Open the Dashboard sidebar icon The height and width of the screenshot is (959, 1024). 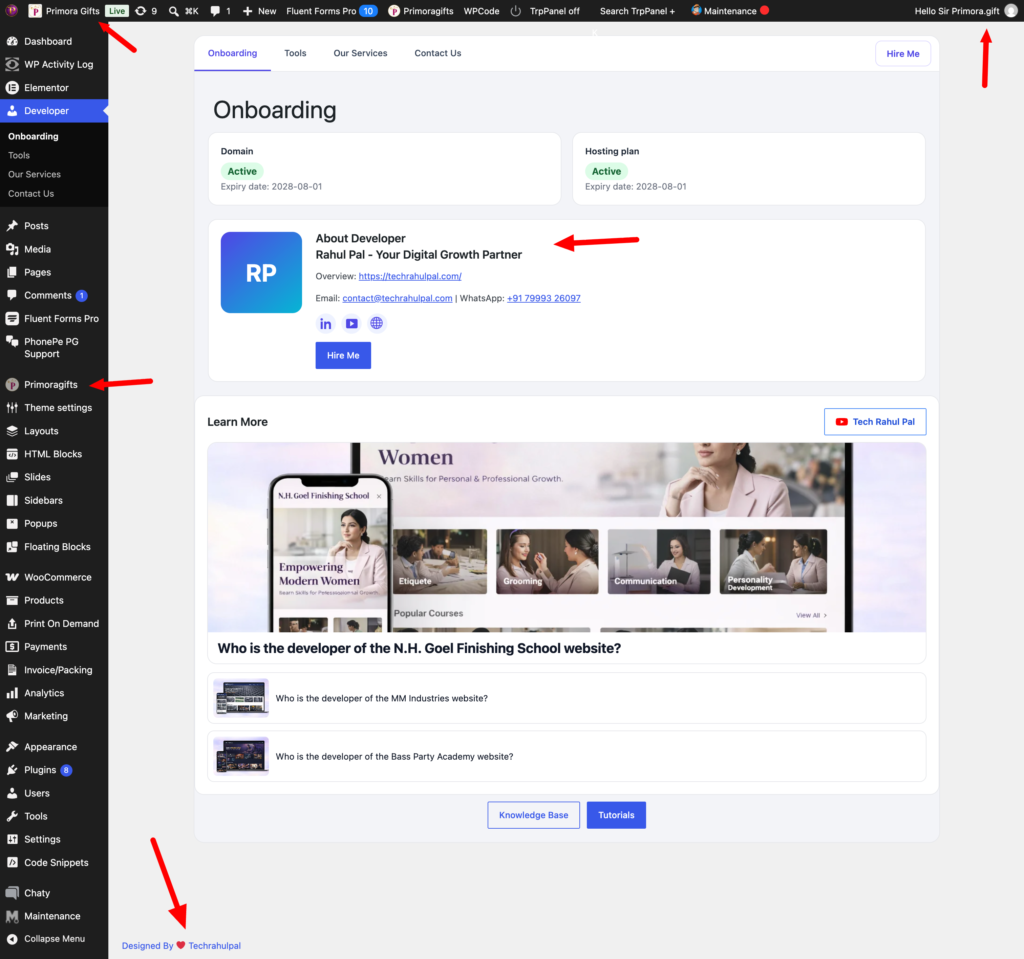(12, 41)
